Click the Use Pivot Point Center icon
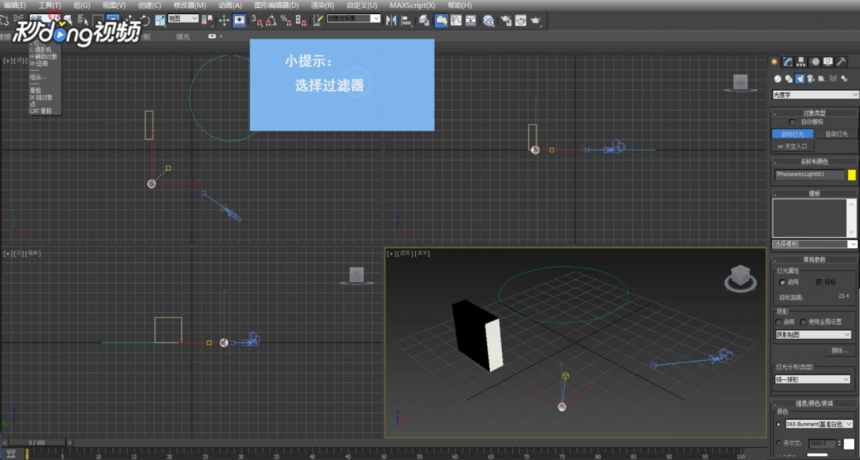 (x=207, y=20)
